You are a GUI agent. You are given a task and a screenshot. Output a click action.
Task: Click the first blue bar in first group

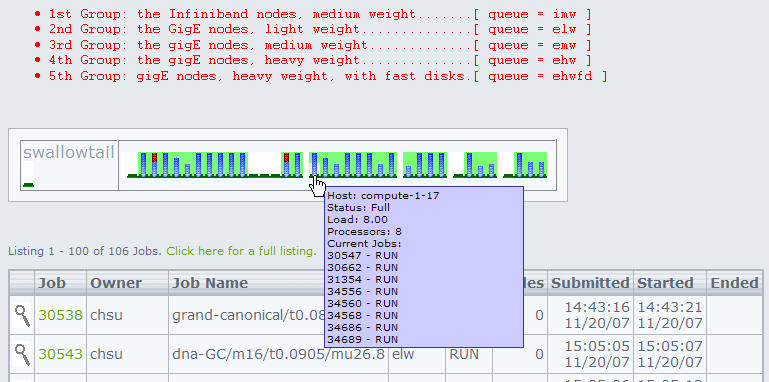[x=144, y=165]
